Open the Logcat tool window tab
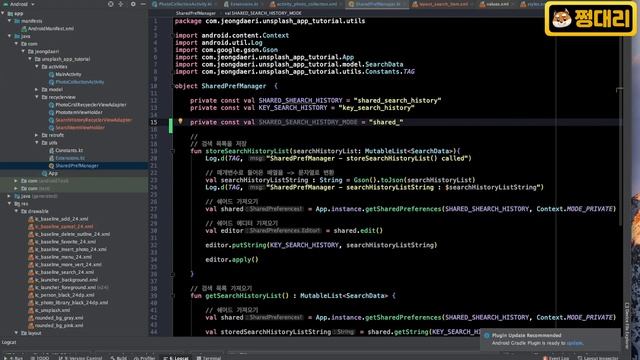This screenshot has height=360, width=640. (176, 358)
